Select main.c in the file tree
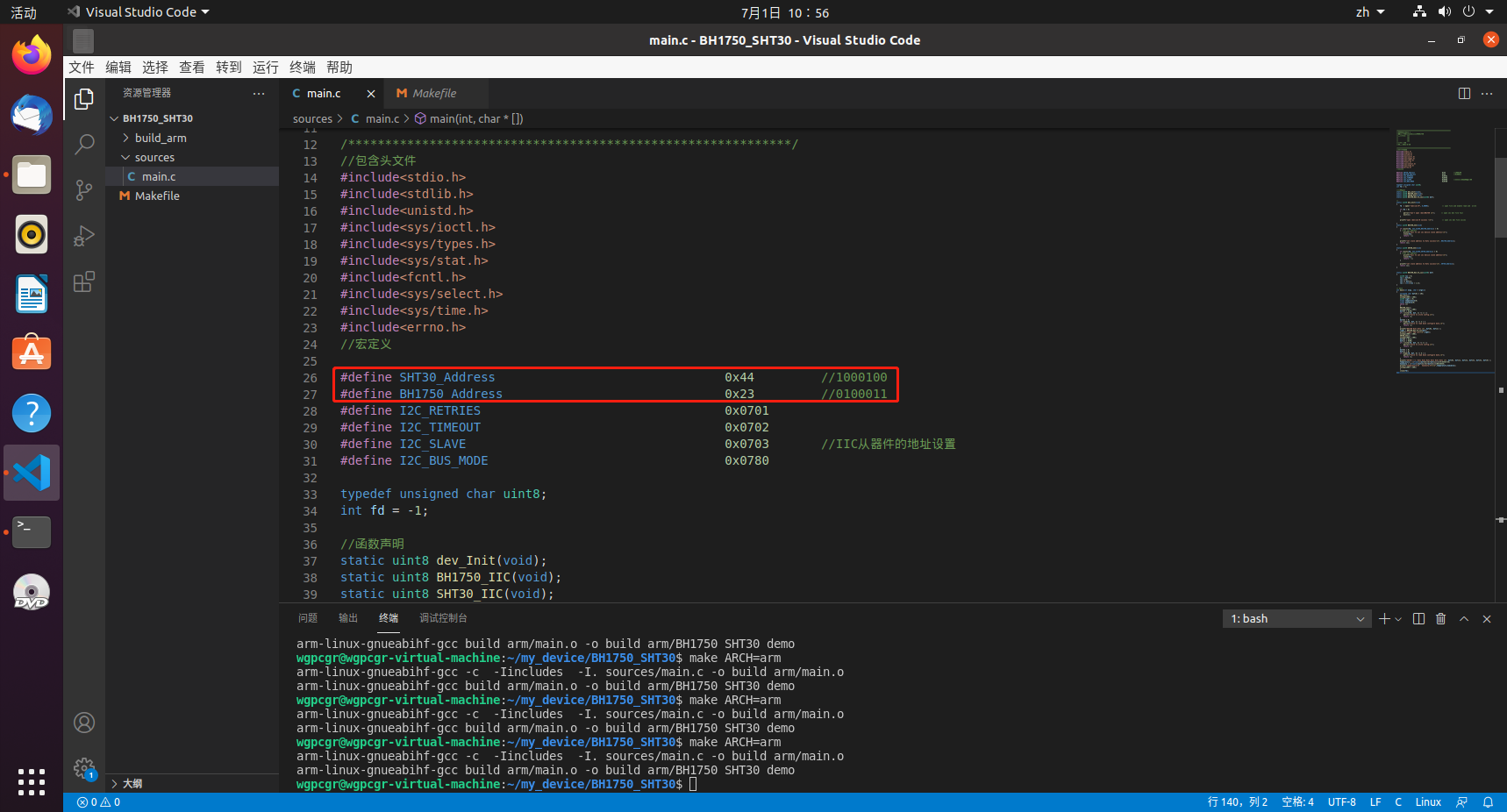The height and width of the screenshot is (812, 1507). (192, 176)
